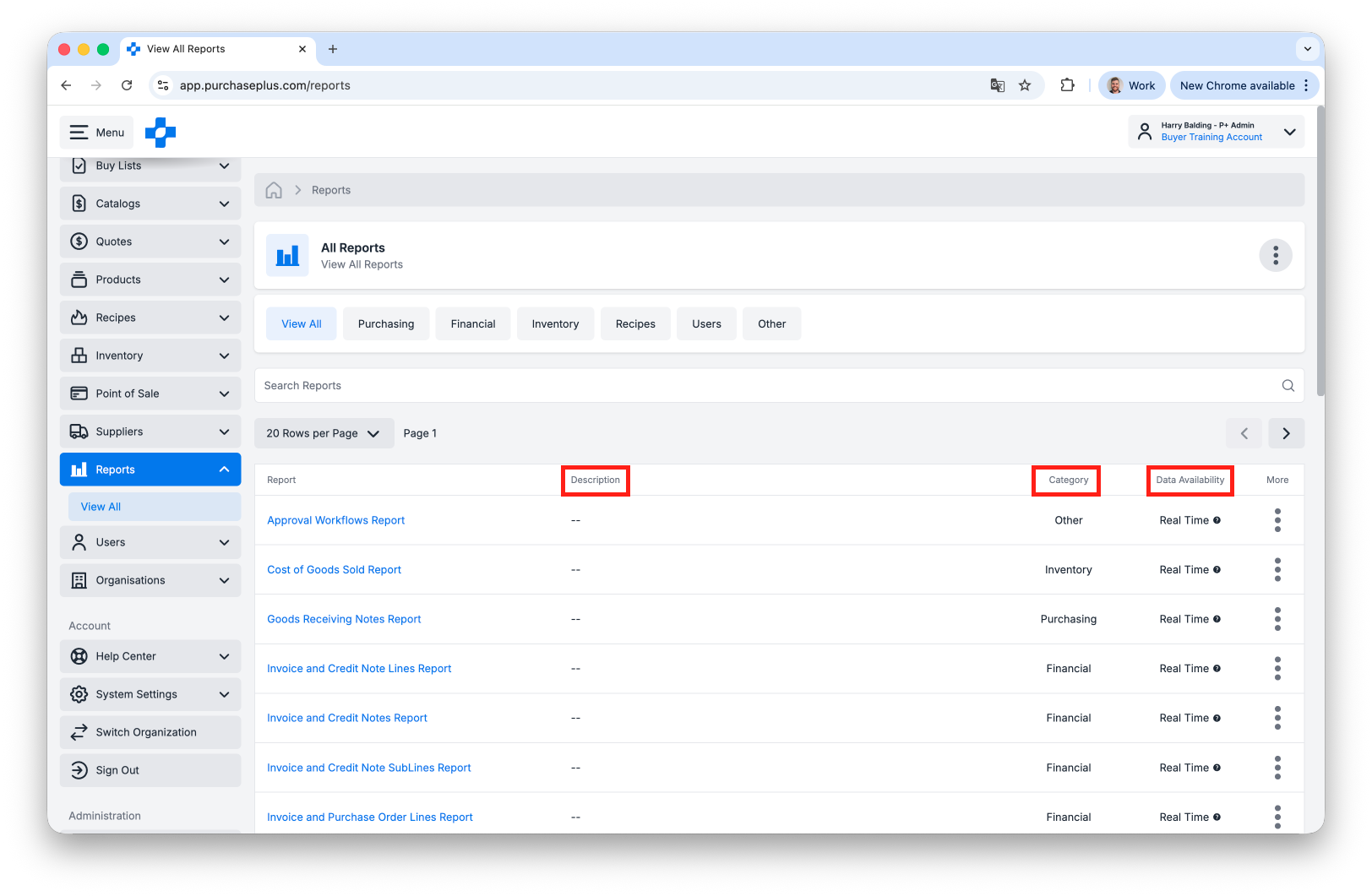The width and height of the screenshot is (1372, 896).
Task: Select the Recipes flame icon in the sidebar
Action: (x=79, y=317)
